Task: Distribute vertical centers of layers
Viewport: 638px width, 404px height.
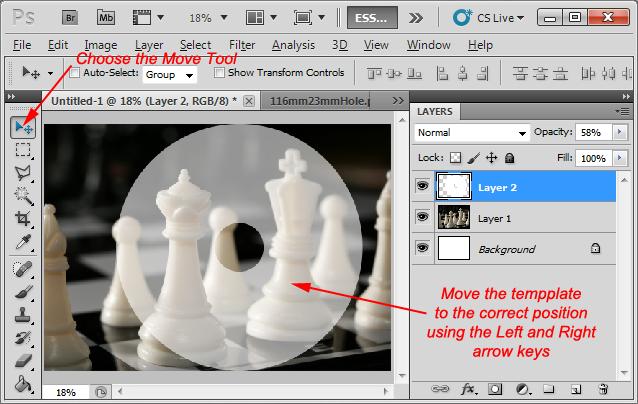Action: (540, 74)
